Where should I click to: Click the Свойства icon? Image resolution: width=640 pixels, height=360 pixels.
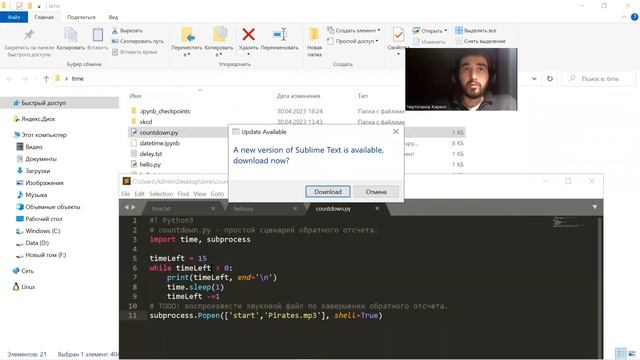pos(398,35)
